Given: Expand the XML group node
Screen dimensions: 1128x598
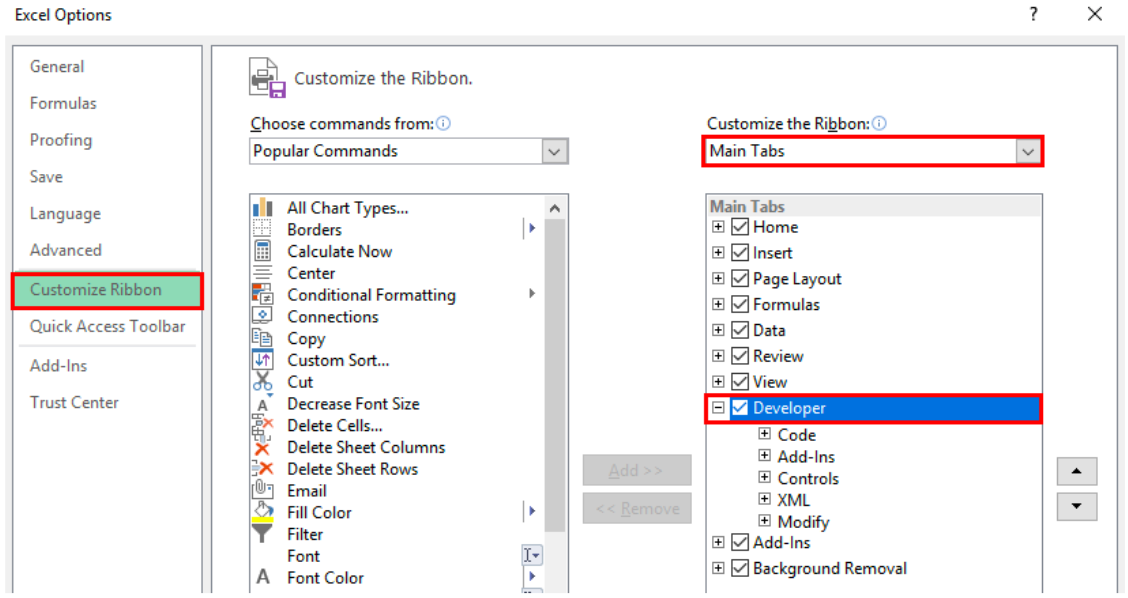Looking at the screenshot, I should [765, 499].
